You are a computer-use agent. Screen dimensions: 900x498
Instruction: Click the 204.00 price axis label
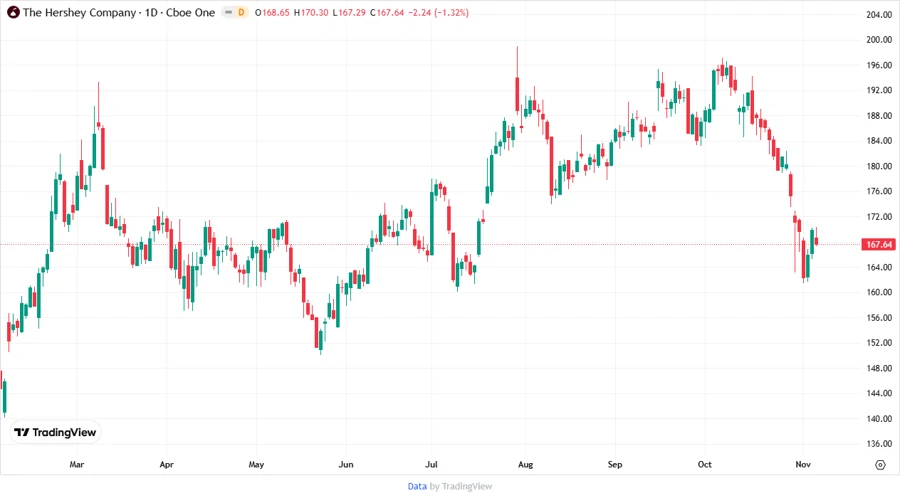[879, 15]
